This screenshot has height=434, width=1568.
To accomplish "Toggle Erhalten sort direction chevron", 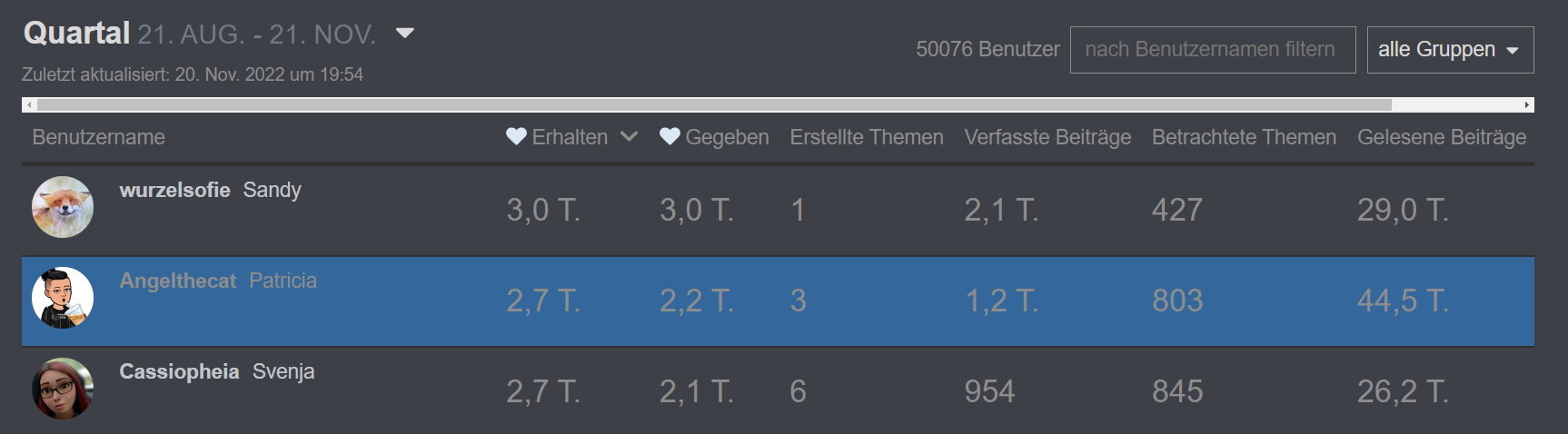I will tap(629, 137).
